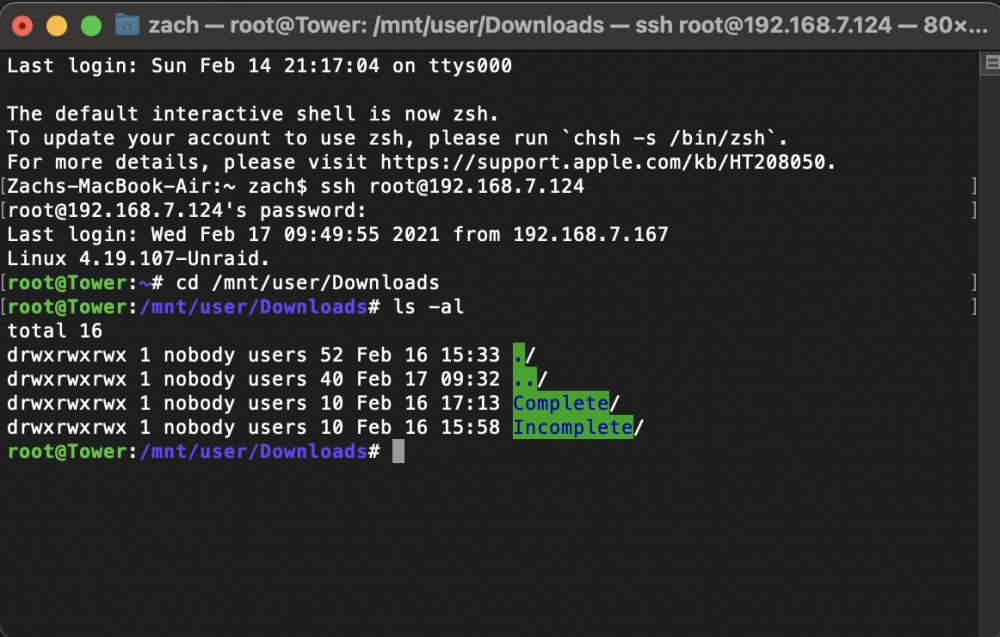This screenshot has height=637, width=1000.
Task: Click the current directory './' entry
Action: coord(524,355)
